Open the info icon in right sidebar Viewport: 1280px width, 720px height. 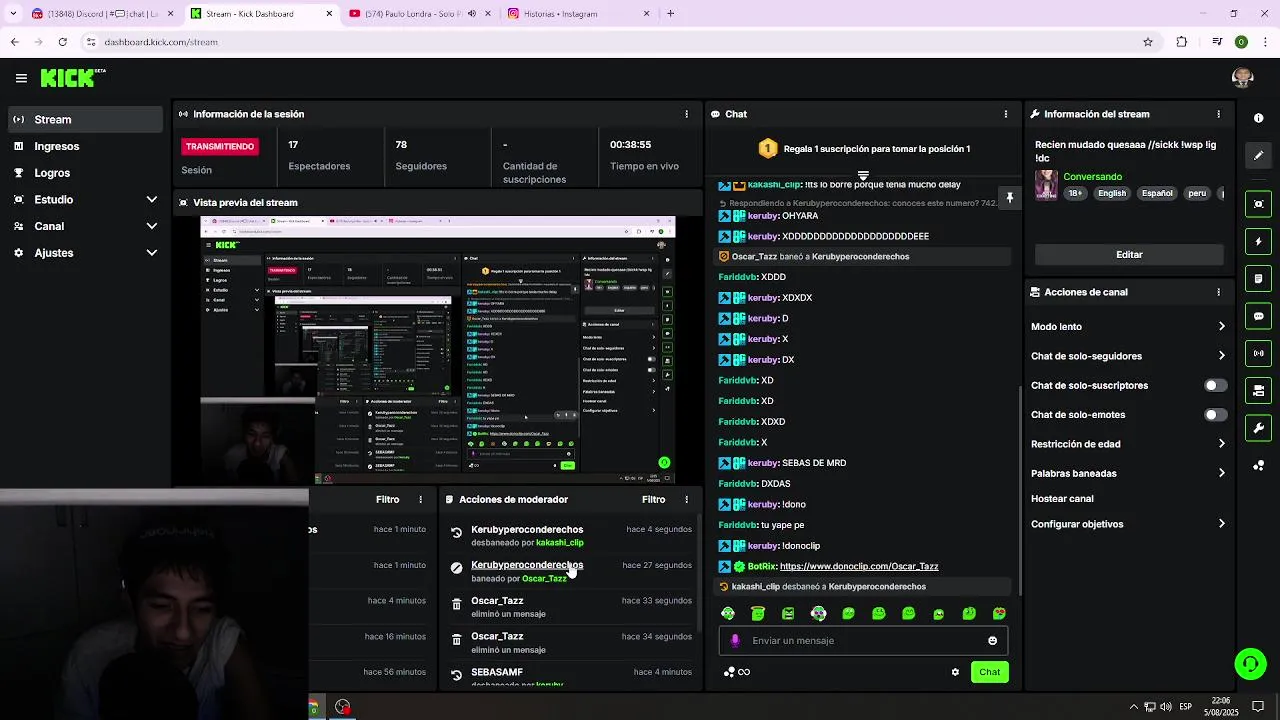[1258, 118]
